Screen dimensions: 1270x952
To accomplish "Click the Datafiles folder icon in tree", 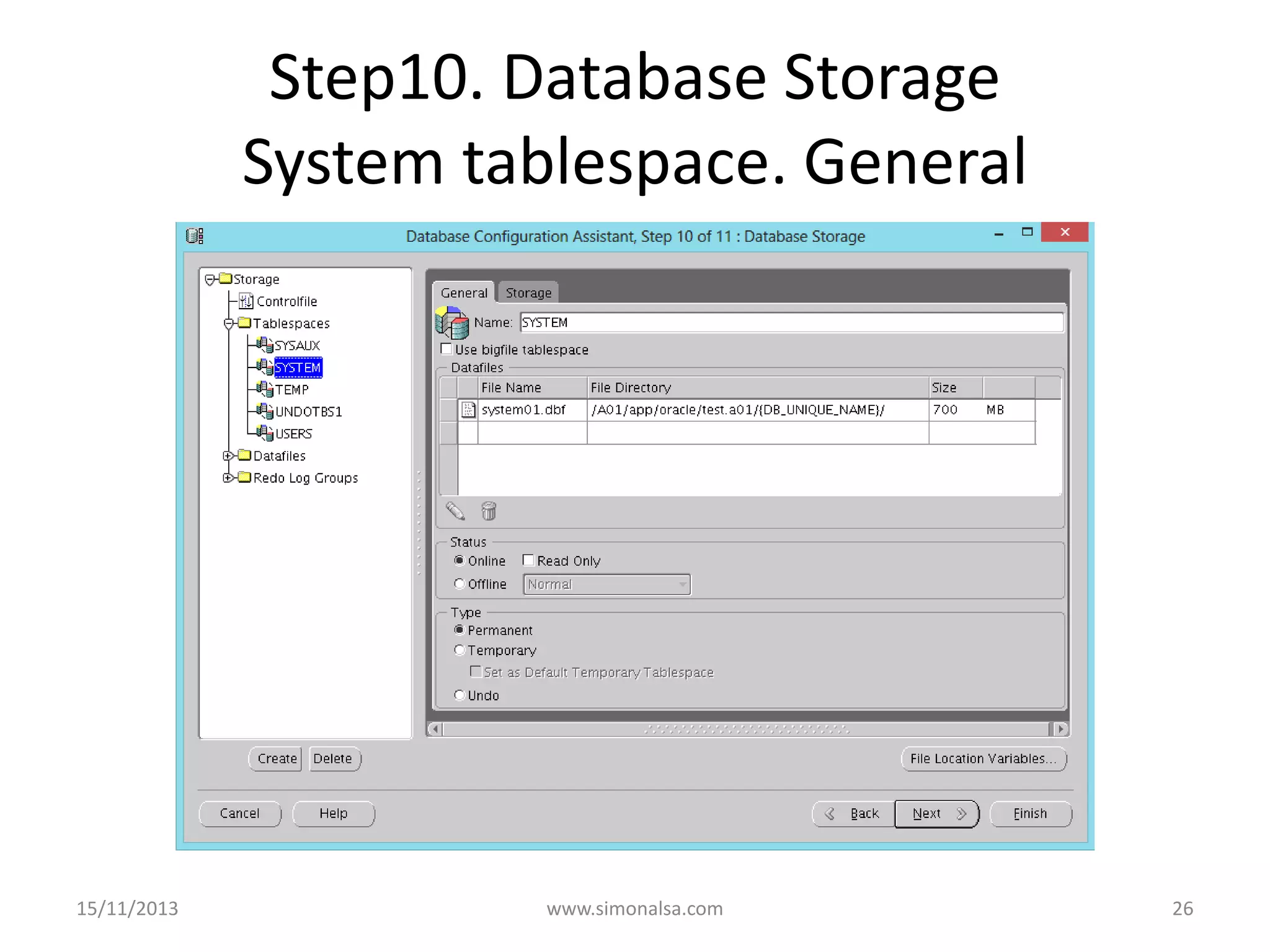I will 245,456.
